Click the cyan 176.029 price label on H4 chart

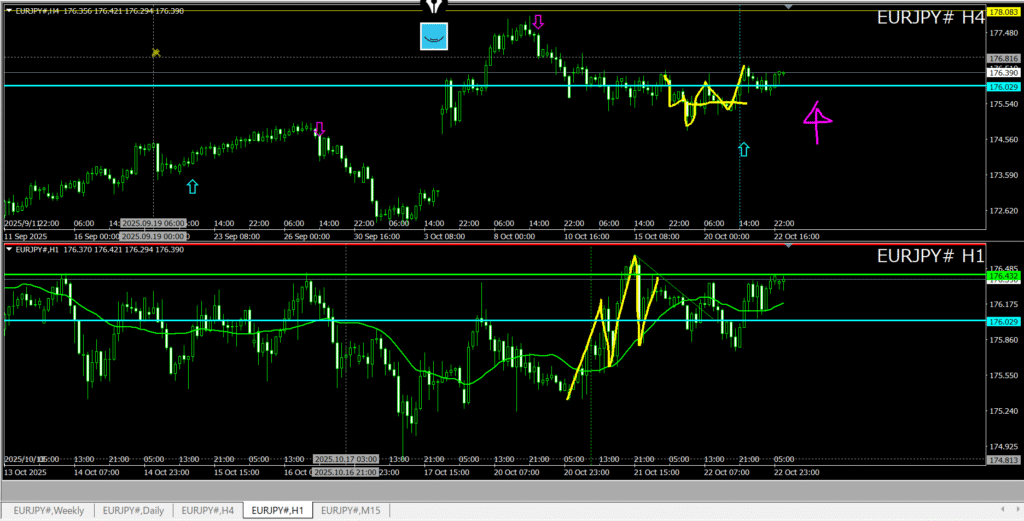1001,87
